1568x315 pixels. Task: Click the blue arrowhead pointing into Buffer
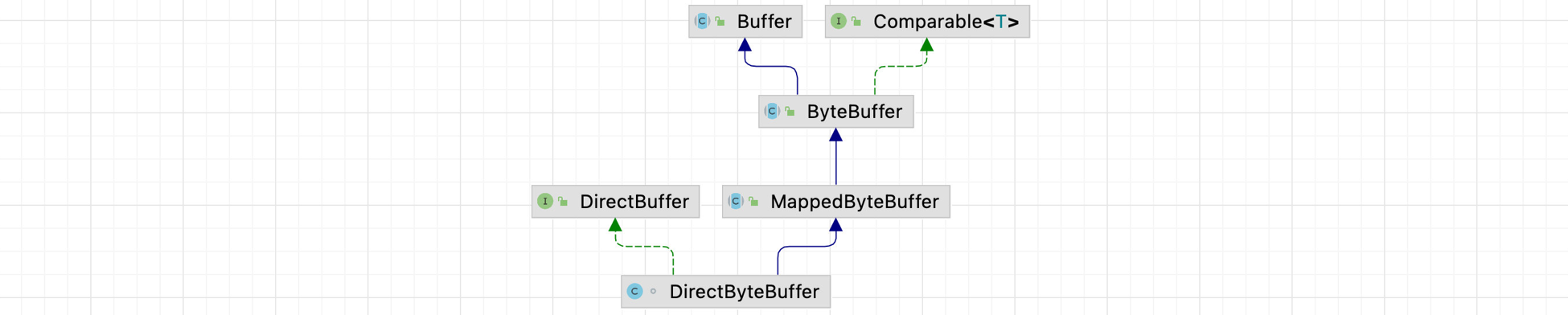tap(745, 45)
